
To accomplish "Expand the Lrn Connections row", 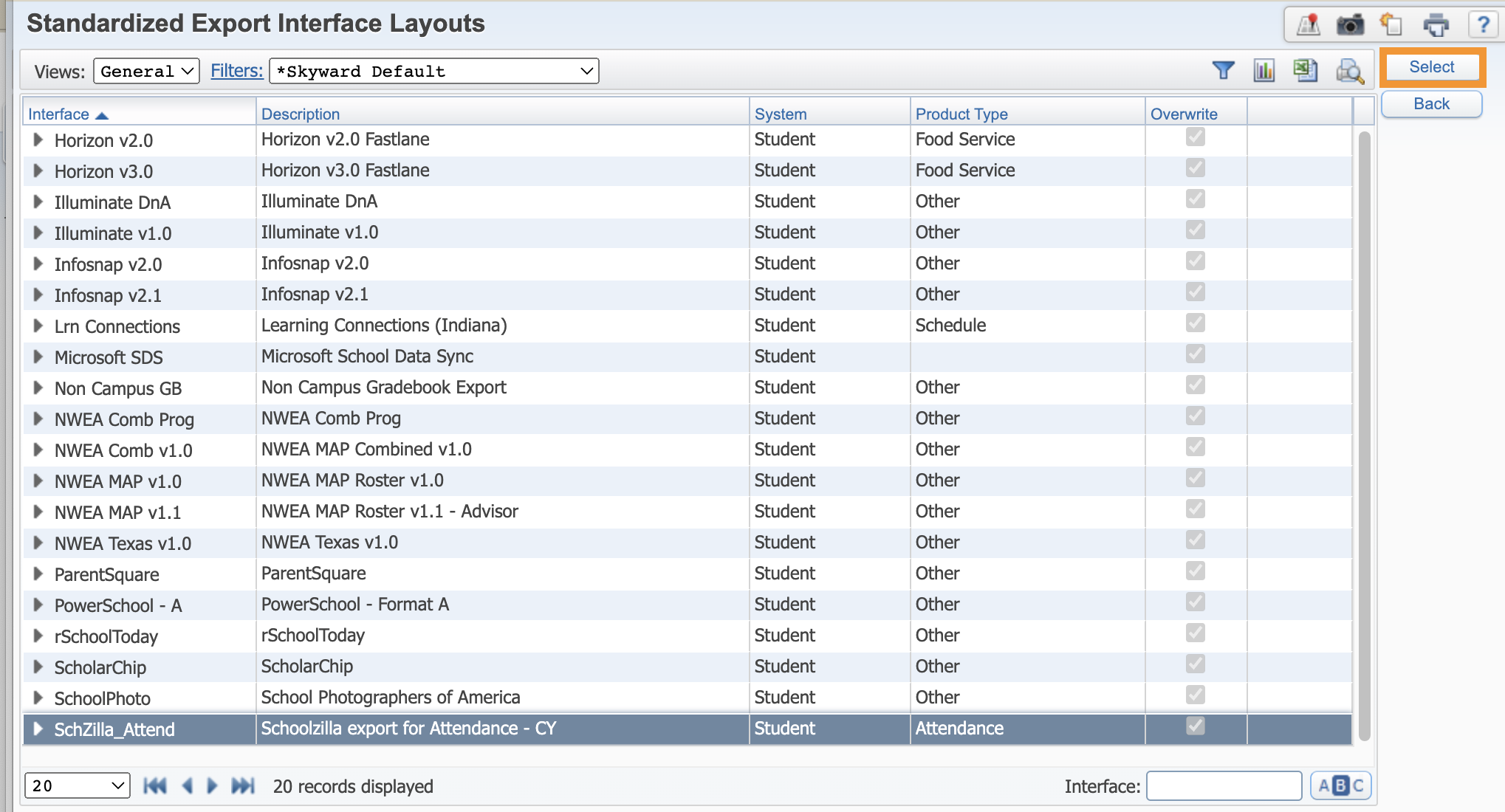I will coord(38,326).
